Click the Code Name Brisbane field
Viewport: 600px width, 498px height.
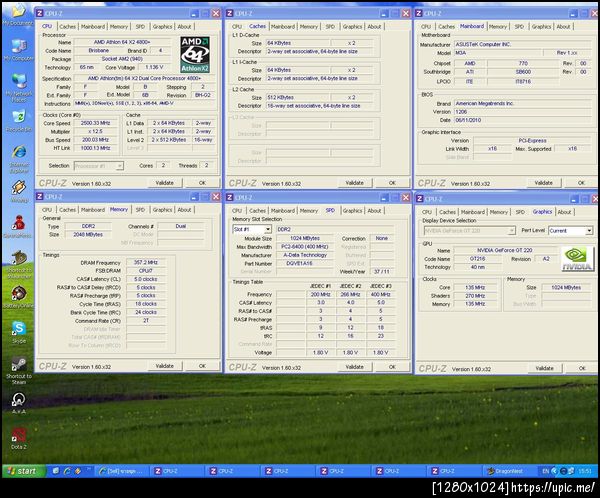(x=99, y=51)
